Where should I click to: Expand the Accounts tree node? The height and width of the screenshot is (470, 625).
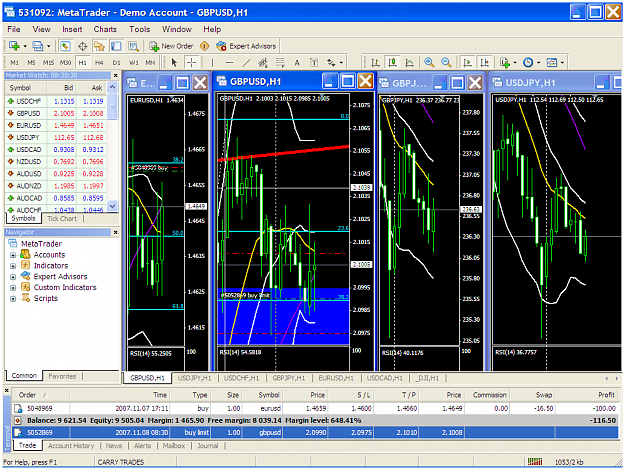(13, 255)
